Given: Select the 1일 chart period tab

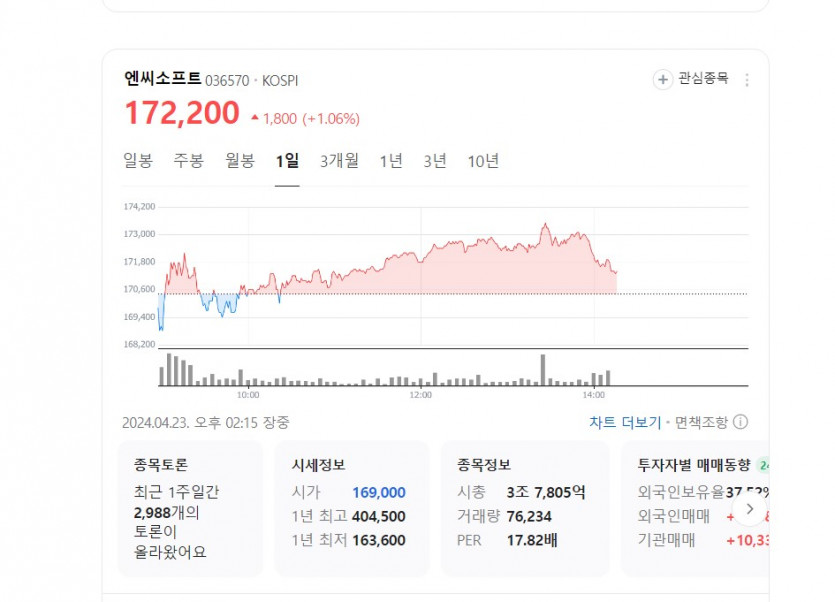Looking at the screenshot, I should click(287, 161).
